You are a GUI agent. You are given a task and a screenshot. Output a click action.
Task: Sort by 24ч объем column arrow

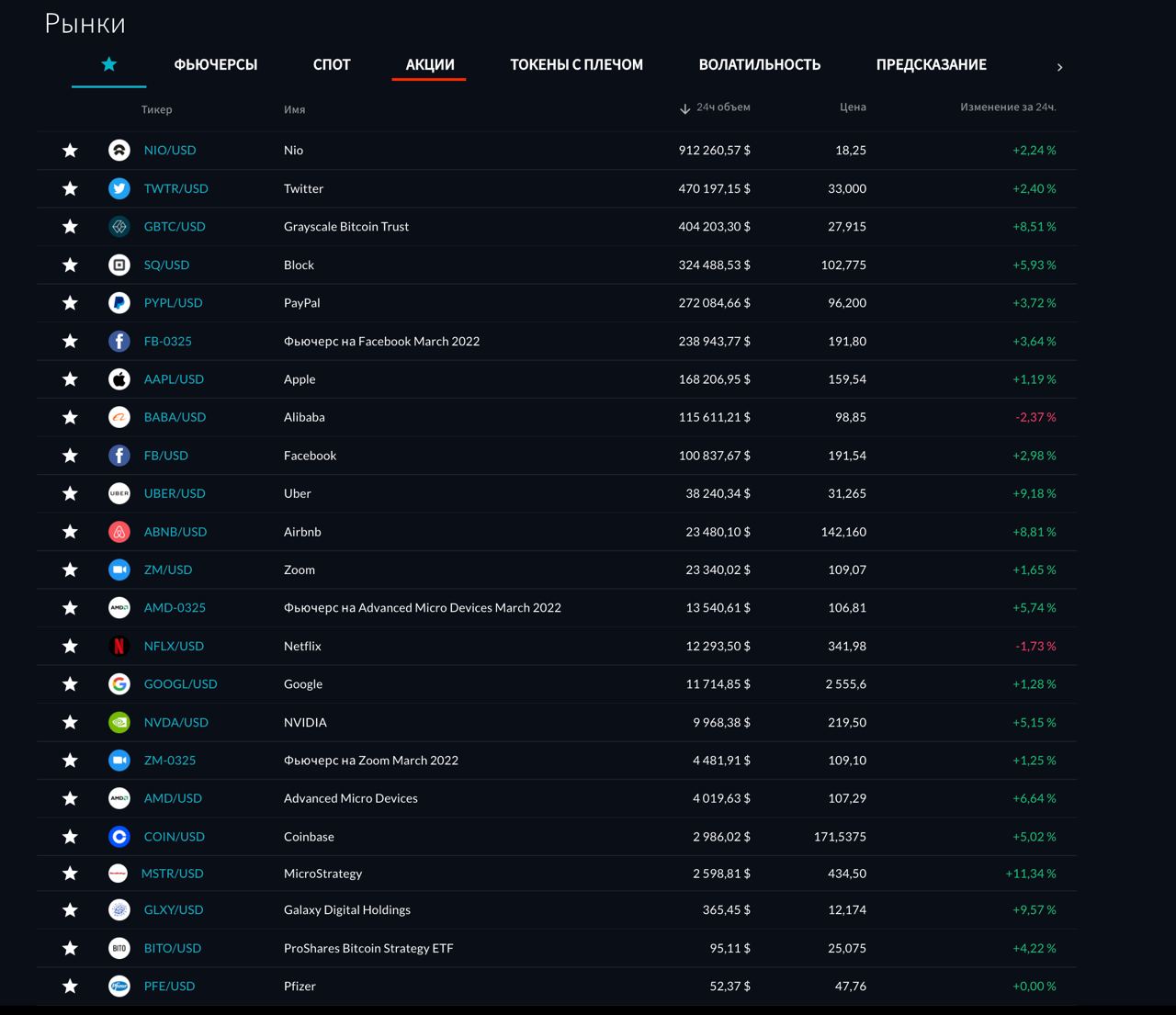[x=684, y=108]
